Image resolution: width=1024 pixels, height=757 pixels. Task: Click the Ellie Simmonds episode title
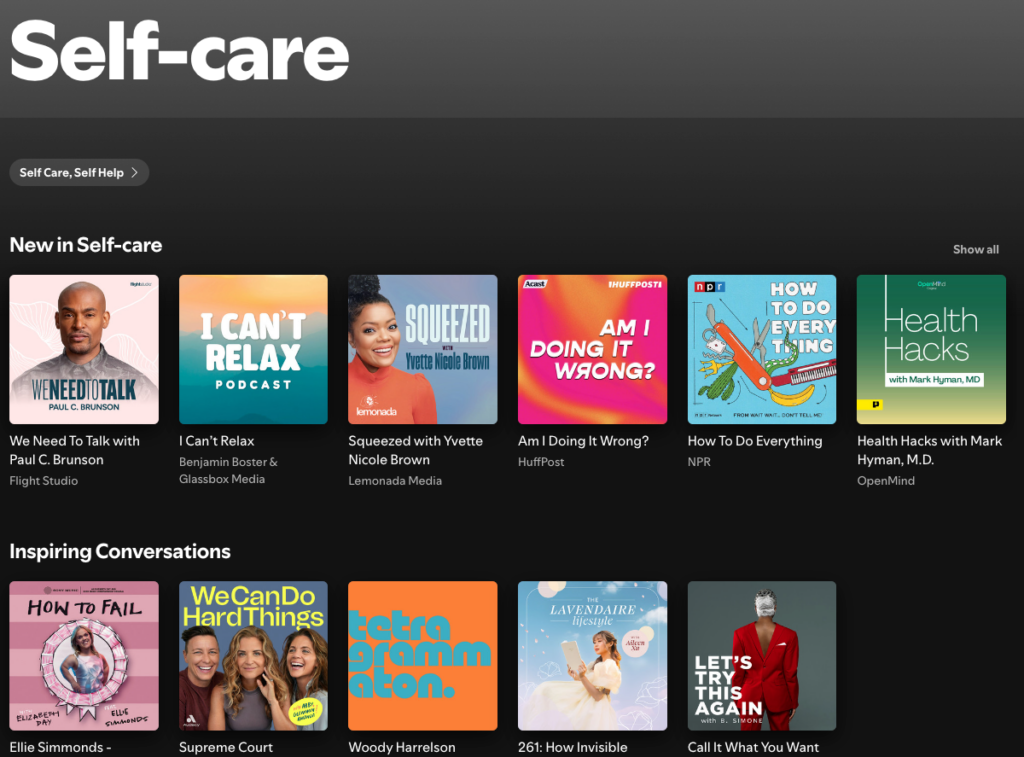[60, 747]
